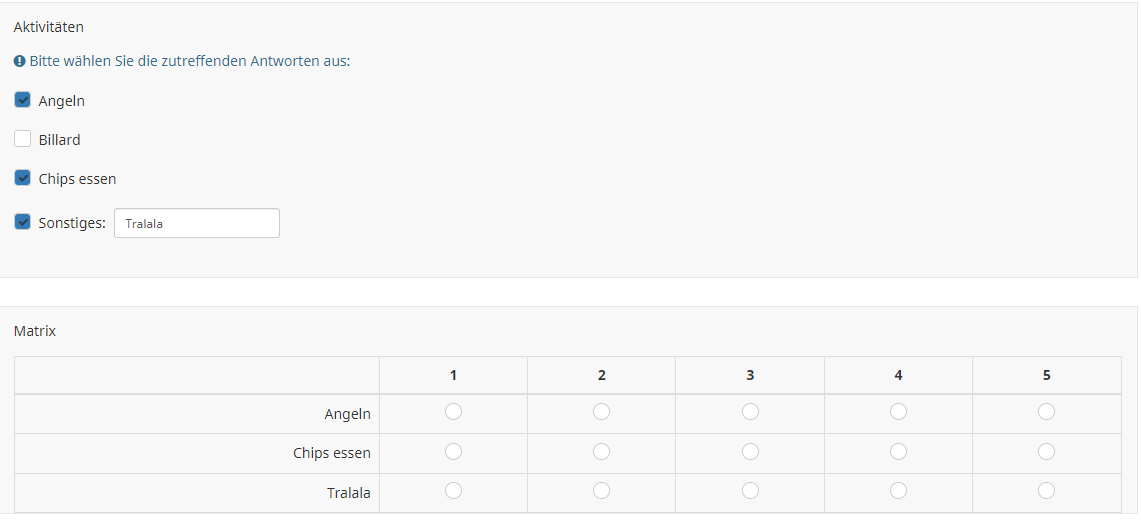
Task: Click the Sonstiges text field containing Tralala
Action: tap(197, 223)
